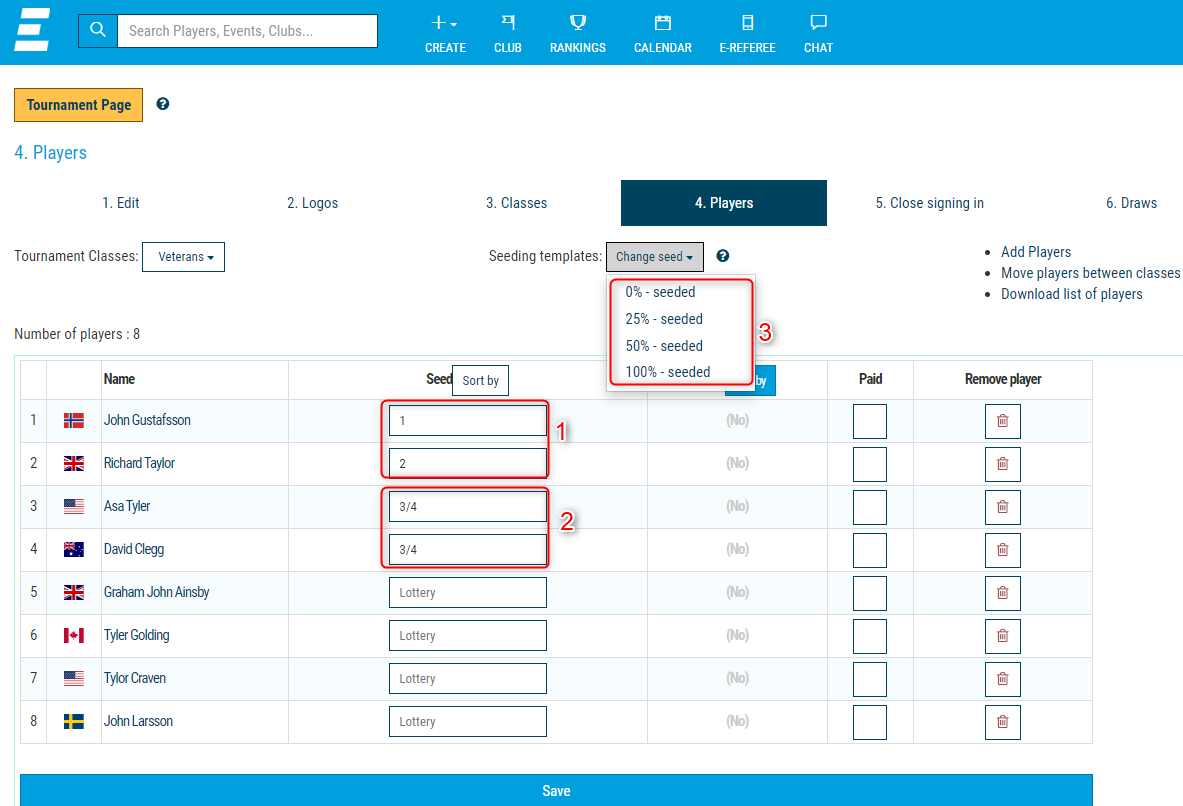1183x806 pixels.
Task: Expand the Veterans class dropdown
Action: (183, 257)
